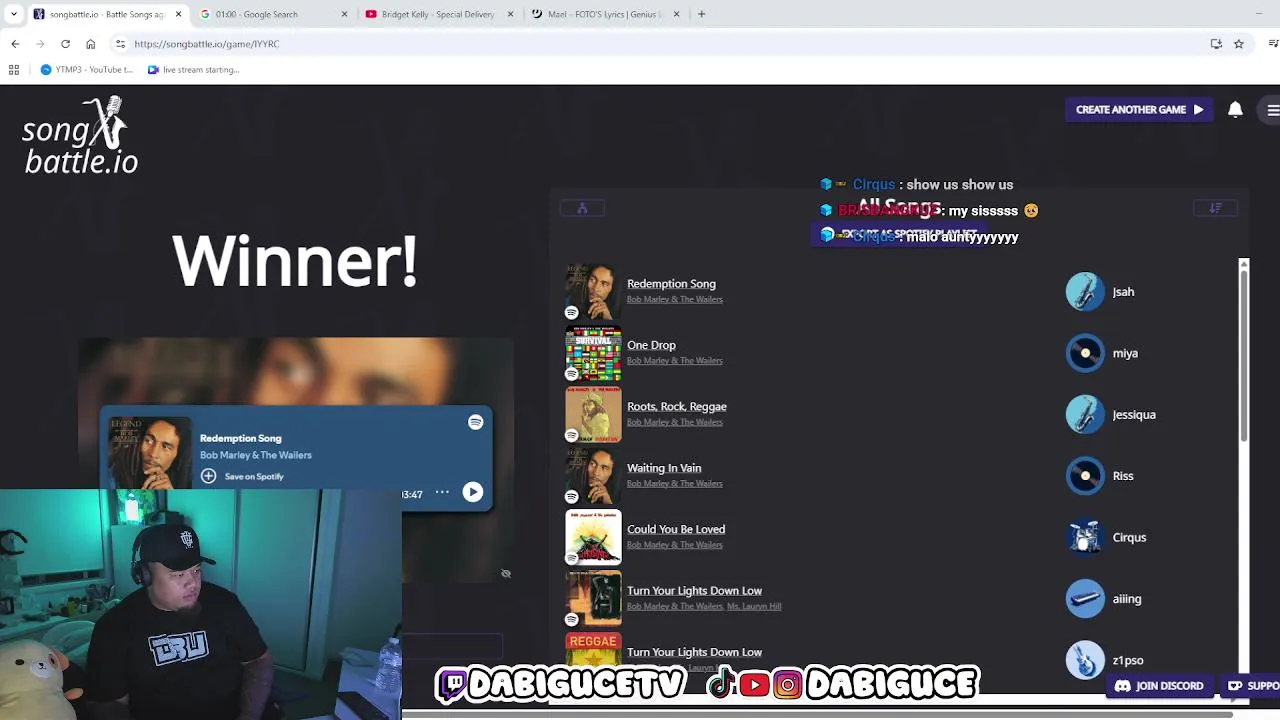
Task: Open the One Drop song link
Action: point(651,345)
